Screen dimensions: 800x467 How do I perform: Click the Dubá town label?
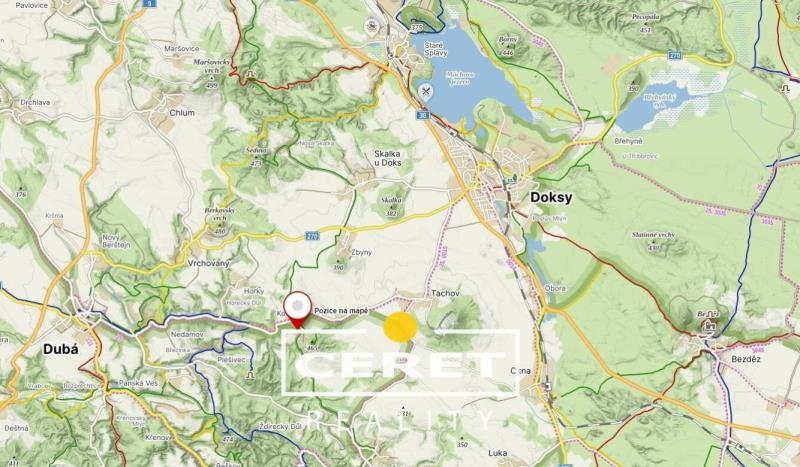point(61,350)
